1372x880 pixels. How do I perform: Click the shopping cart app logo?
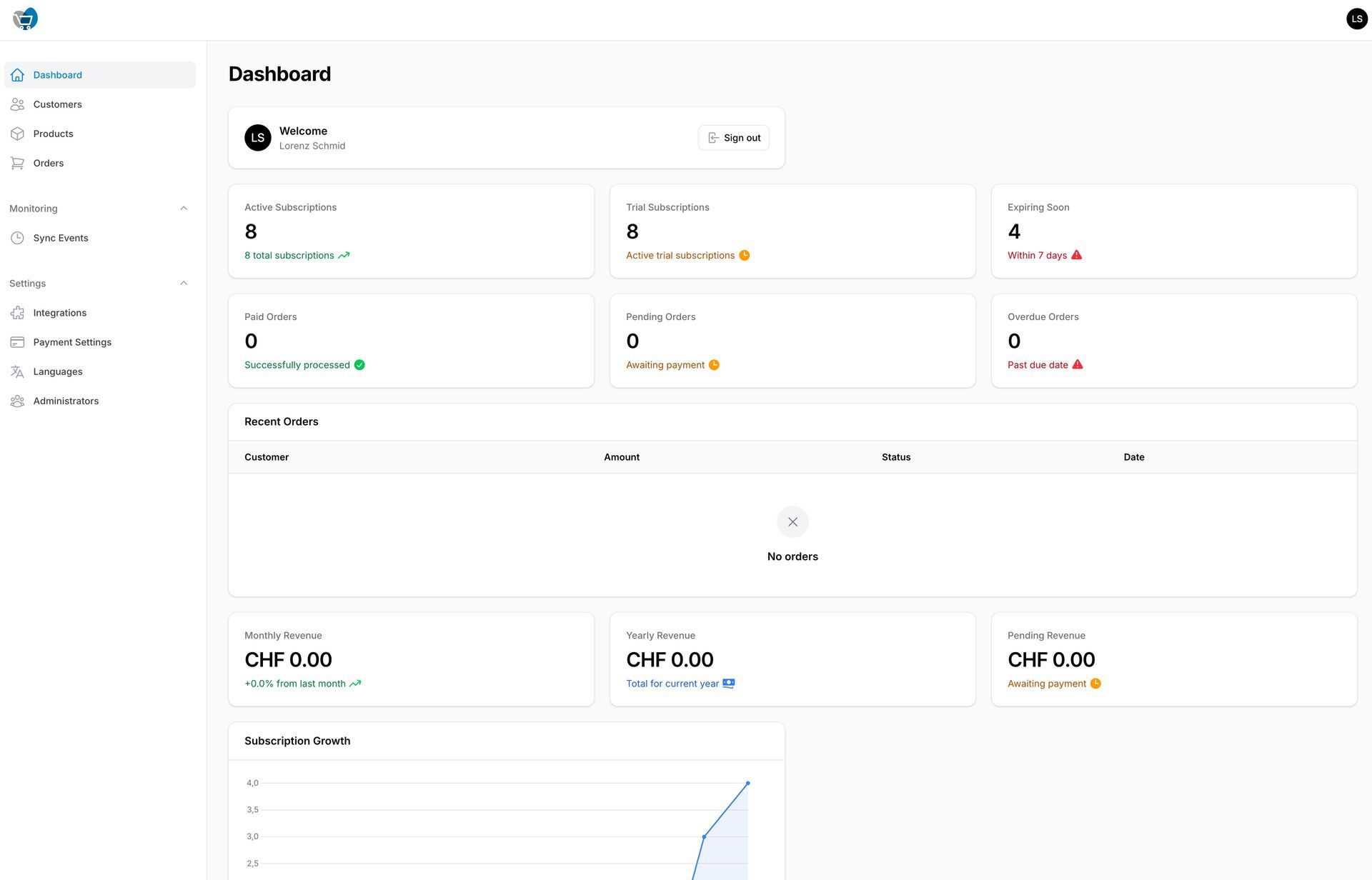coord(25,19)
